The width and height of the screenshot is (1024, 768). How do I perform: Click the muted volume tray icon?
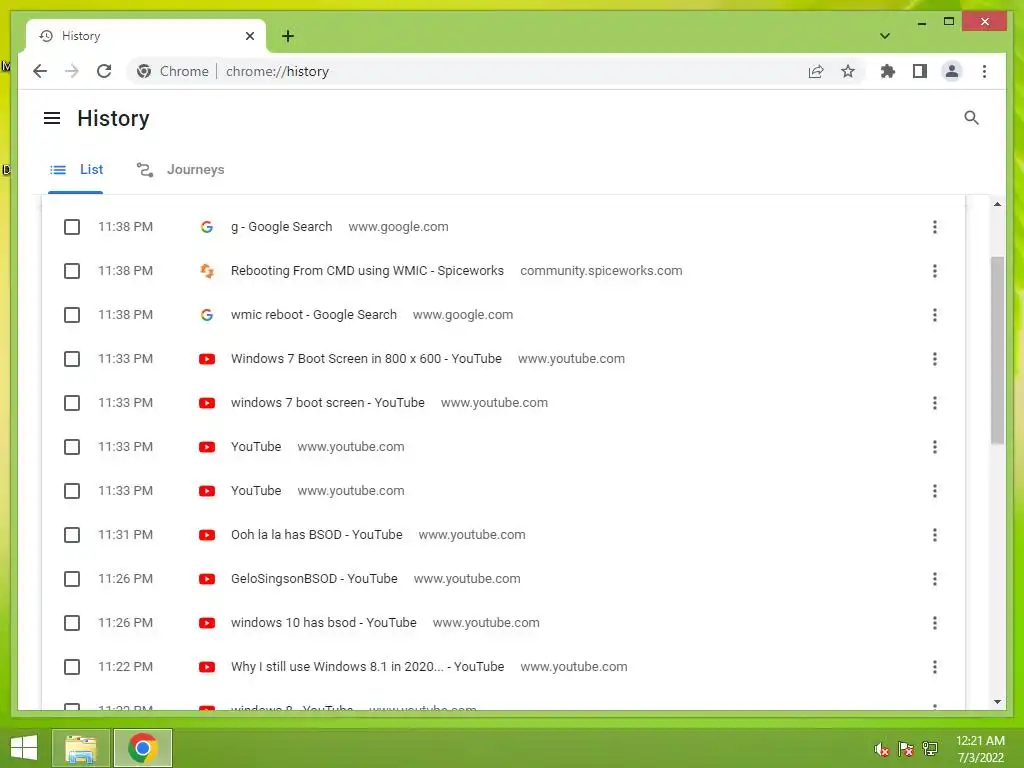tap(881, 749)
